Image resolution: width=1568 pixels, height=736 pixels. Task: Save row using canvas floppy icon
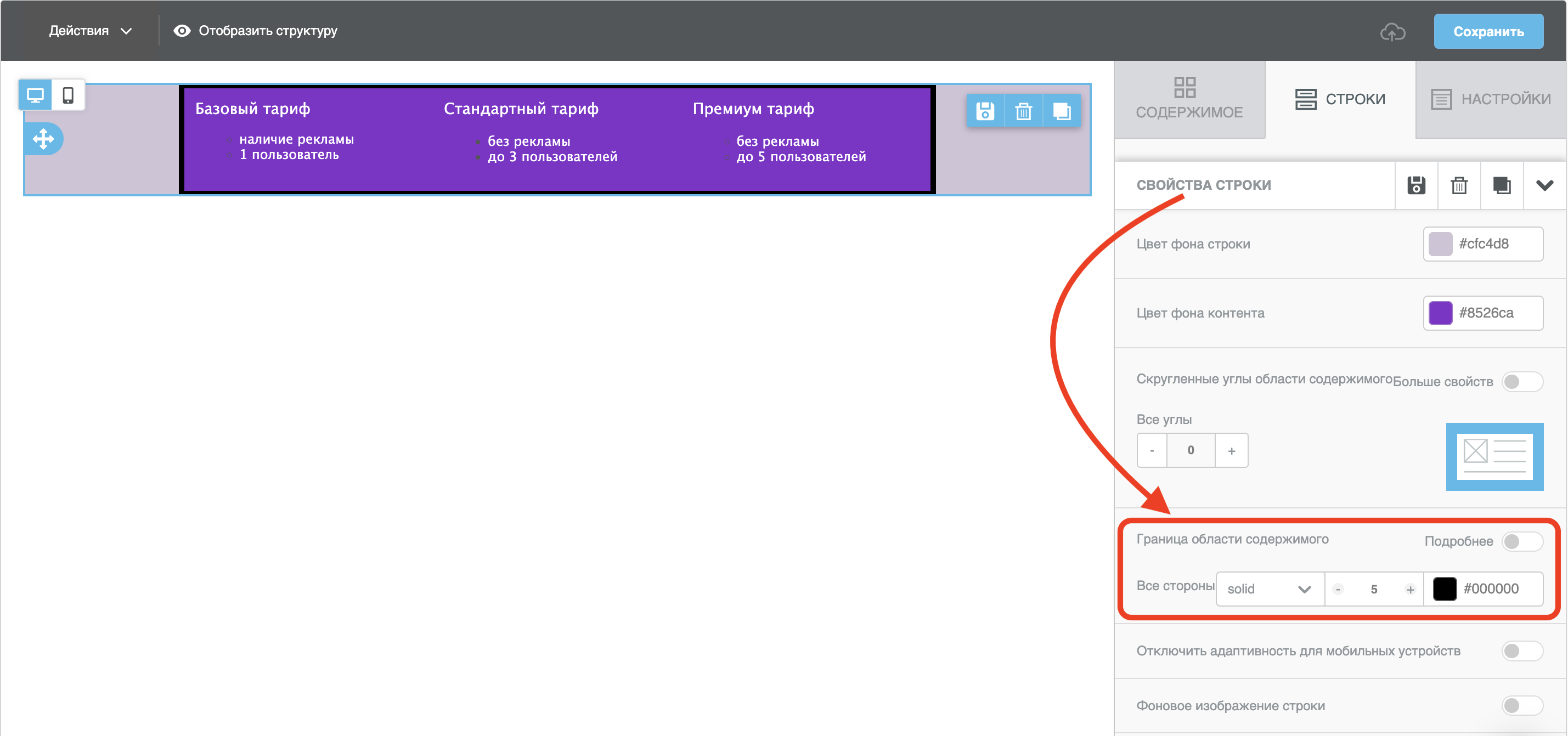[985, 111]
